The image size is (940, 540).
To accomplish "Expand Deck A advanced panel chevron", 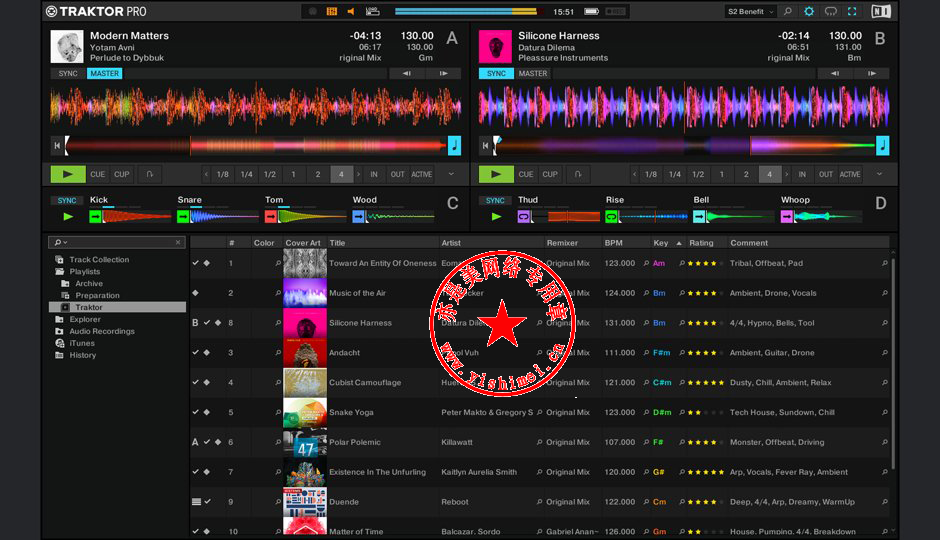I will [451, 174].
